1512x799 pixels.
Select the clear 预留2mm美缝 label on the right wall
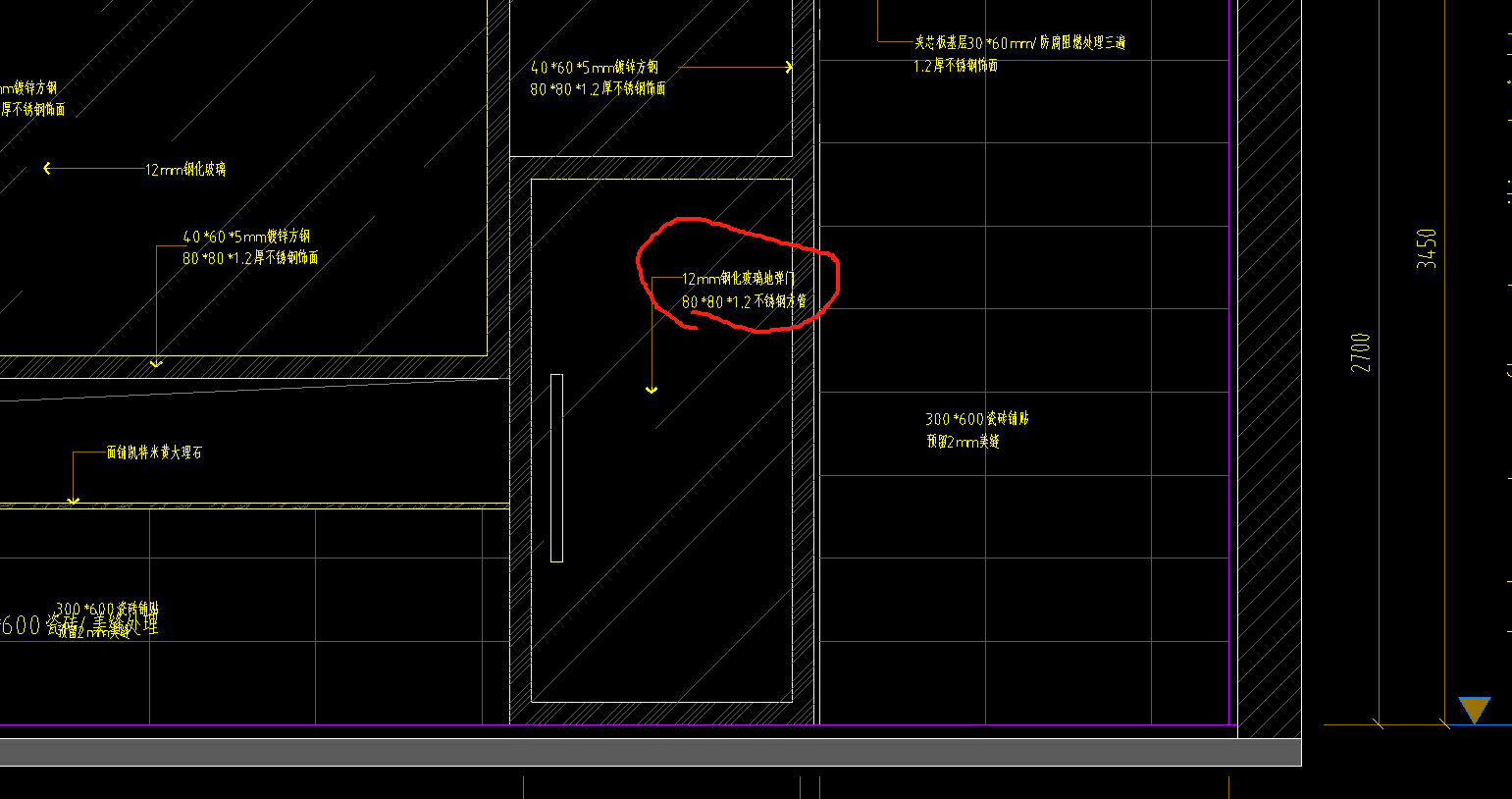pos(963,442)
